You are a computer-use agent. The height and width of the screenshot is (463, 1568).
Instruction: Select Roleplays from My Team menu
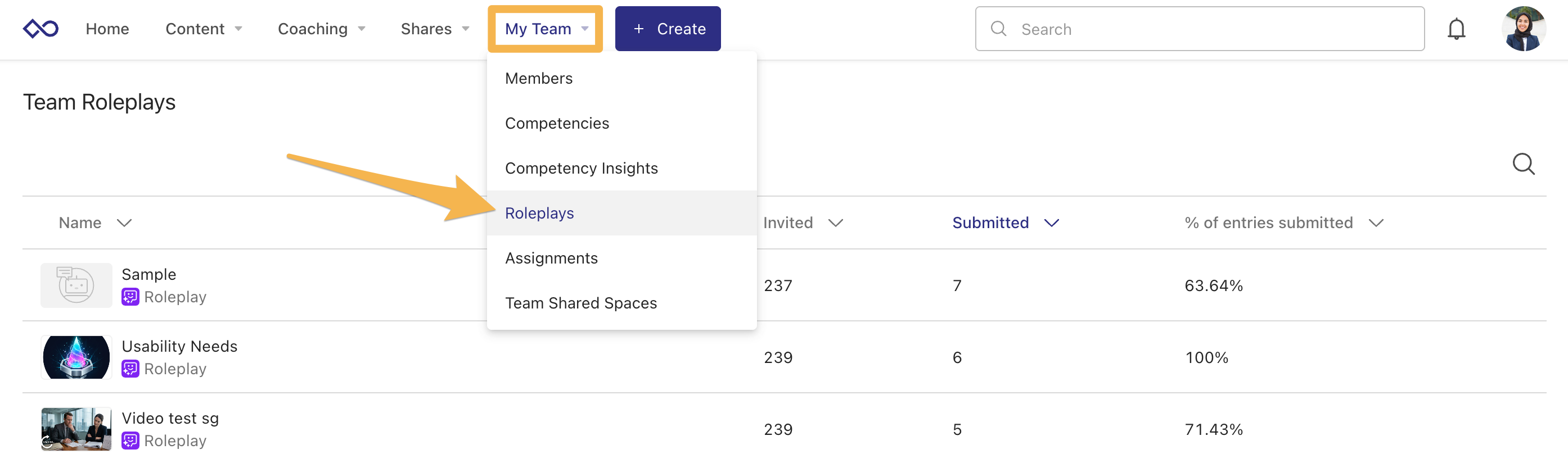click(x=539, y=213)
